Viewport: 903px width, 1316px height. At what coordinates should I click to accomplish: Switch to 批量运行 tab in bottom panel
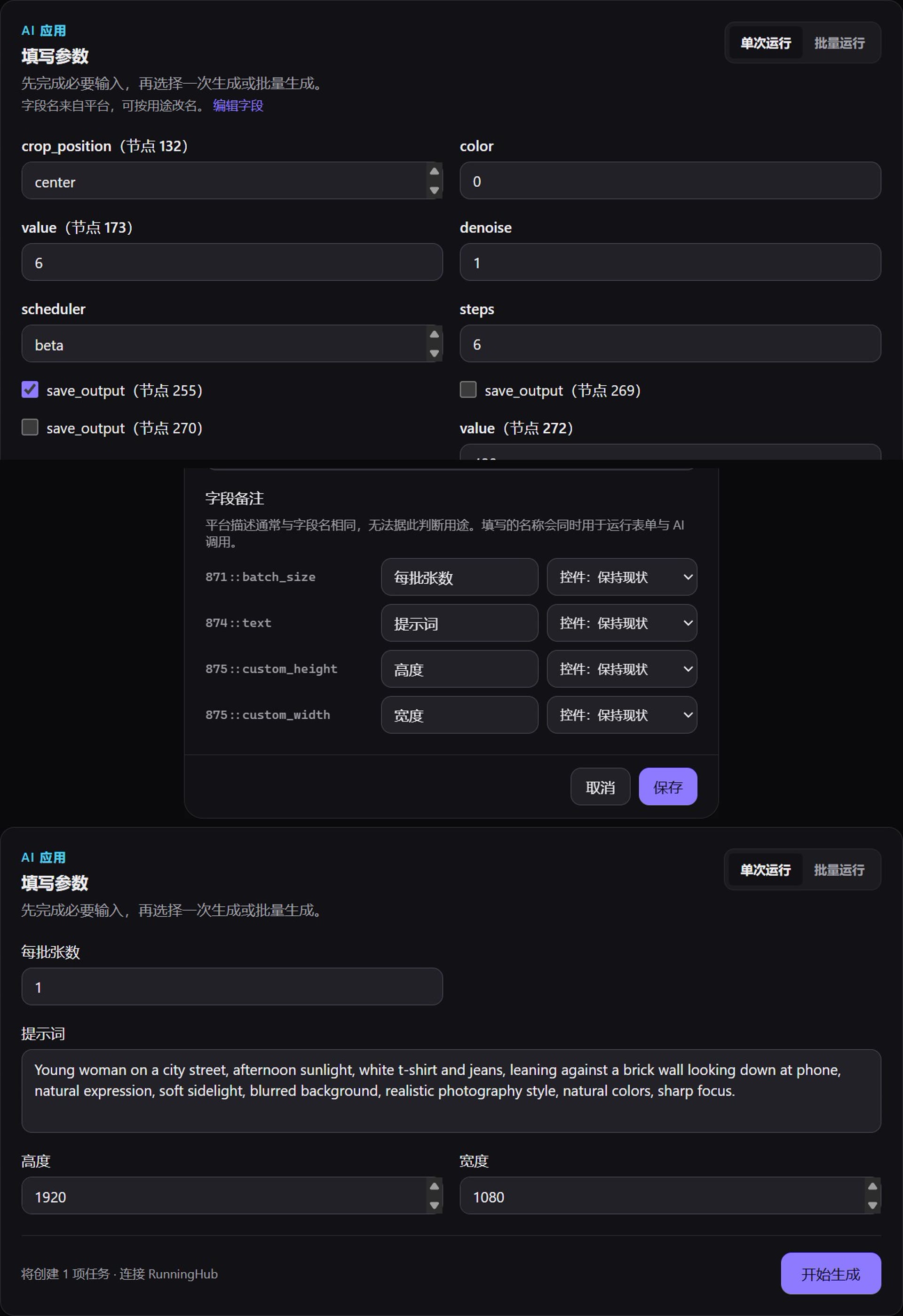[x=839, y=870]
